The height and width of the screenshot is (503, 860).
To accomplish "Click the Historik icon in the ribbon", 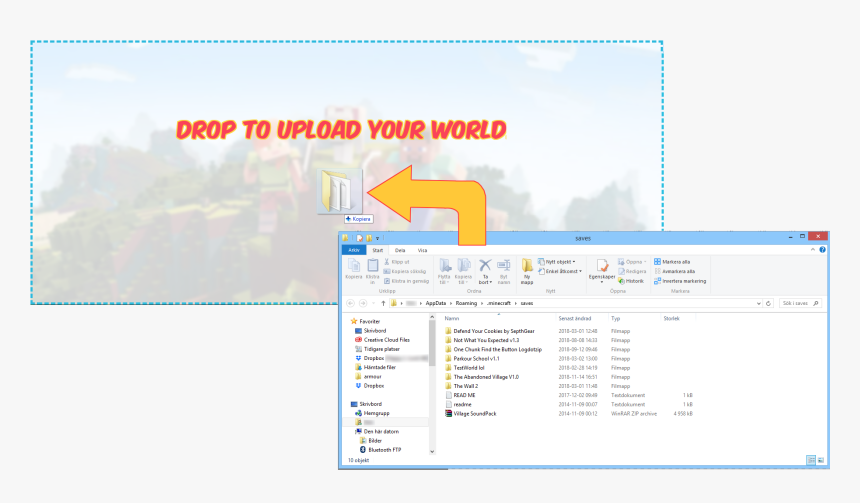I will click(621, 281).
